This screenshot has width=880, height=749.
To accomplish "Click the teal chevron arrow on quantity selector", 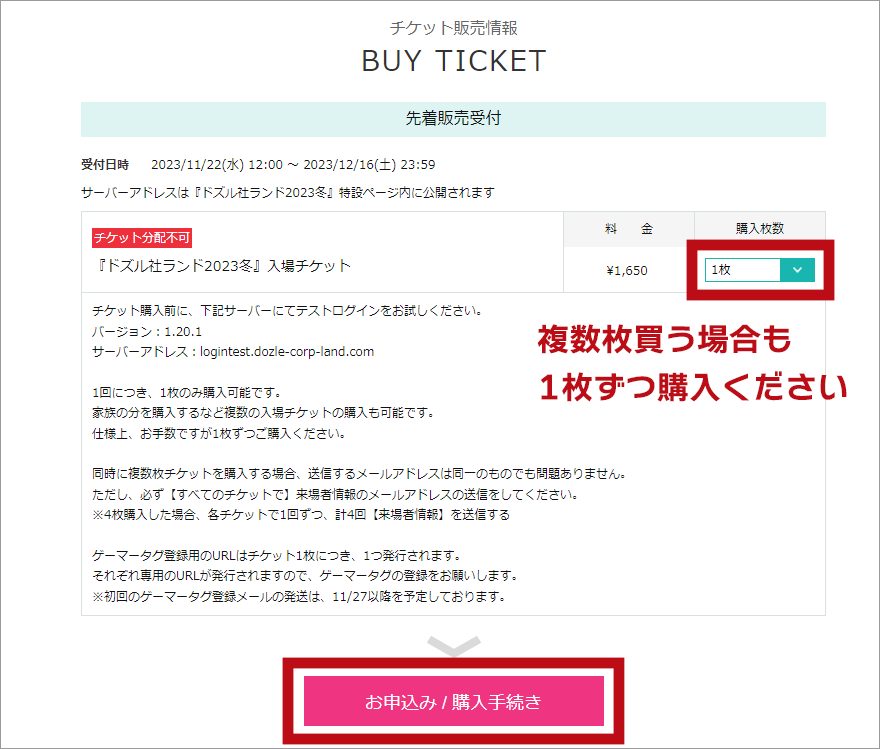I will pos(797,270).
